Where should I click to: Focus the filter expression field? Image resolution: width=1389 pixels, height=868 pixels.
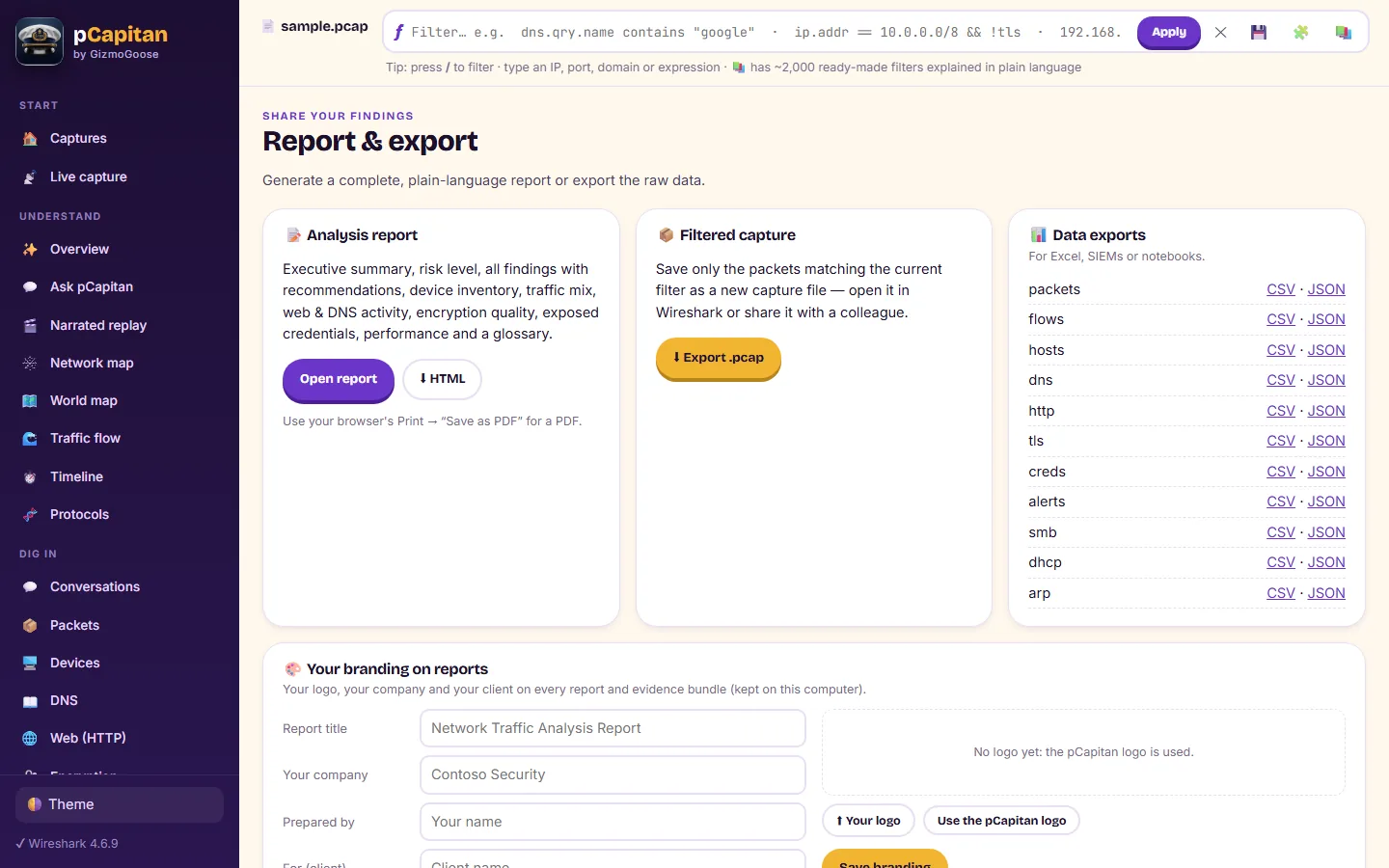coord(767,32)
